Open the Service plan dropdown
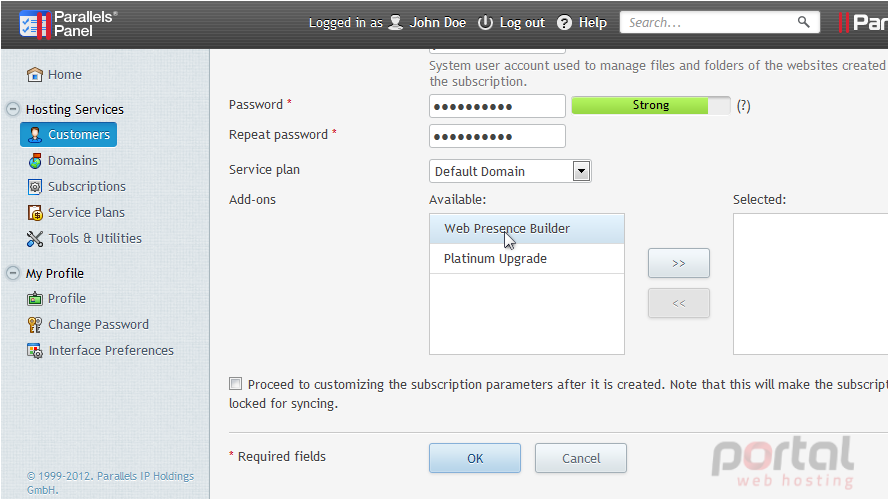Screen dimensions: 889x500 click(510, 171)
